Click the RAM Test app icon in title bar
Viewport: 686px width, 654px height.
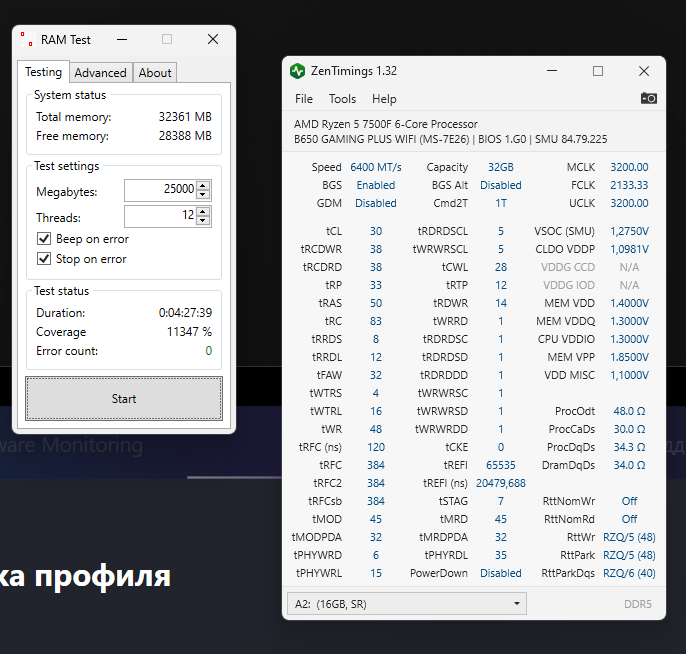tap(27, 39)
